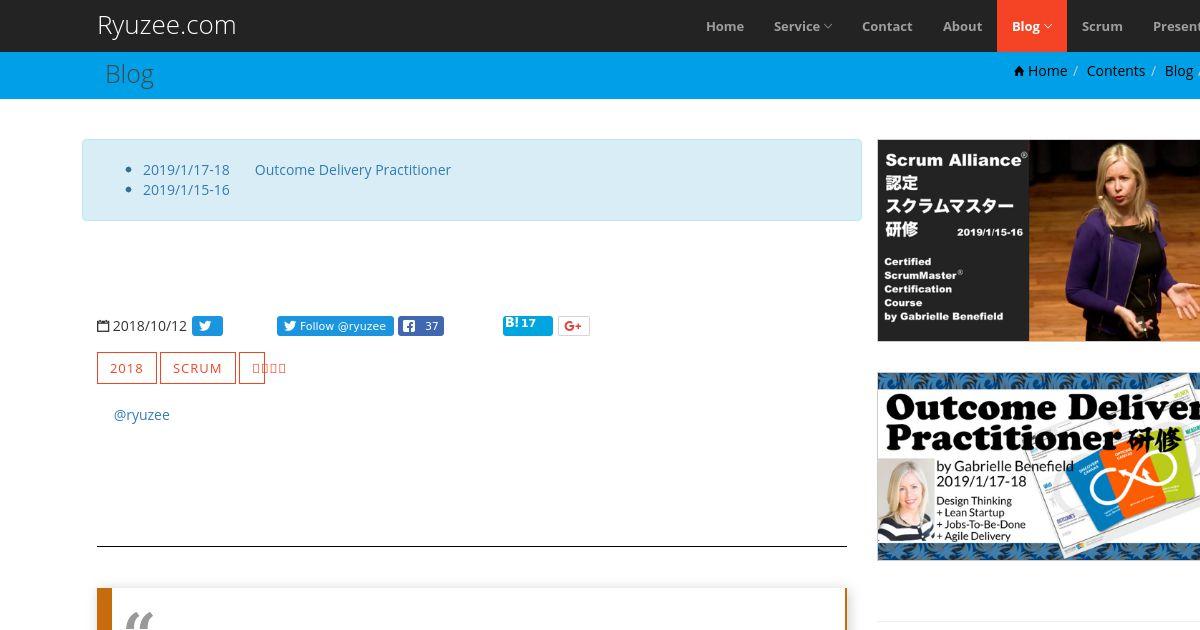The width and height of the screenshot is (1200, 630).
Task: Open the Scrum Alliance ScrumMaster course banner
Action: coord(1039,240)
